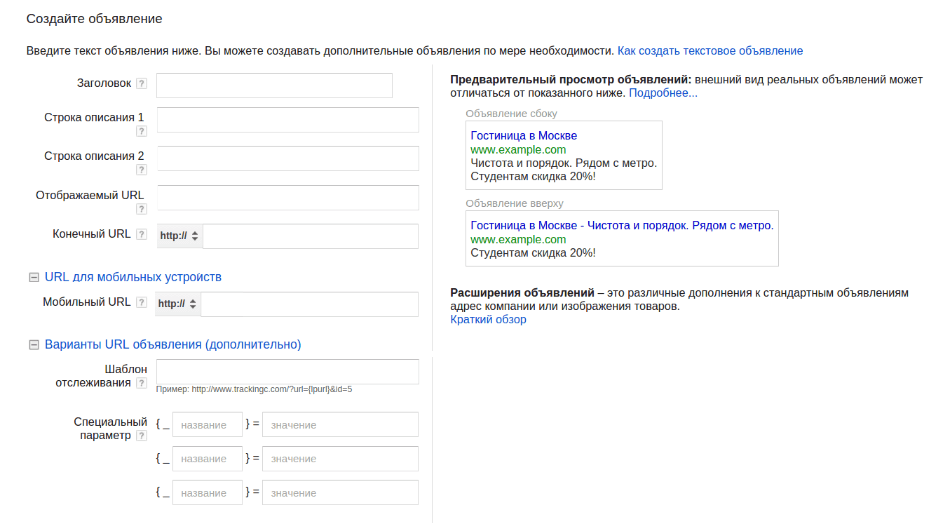Click the Подробнее... link
Image resolution: width=926 pixels, height=523 pixels.
click(x=663, y=93)
